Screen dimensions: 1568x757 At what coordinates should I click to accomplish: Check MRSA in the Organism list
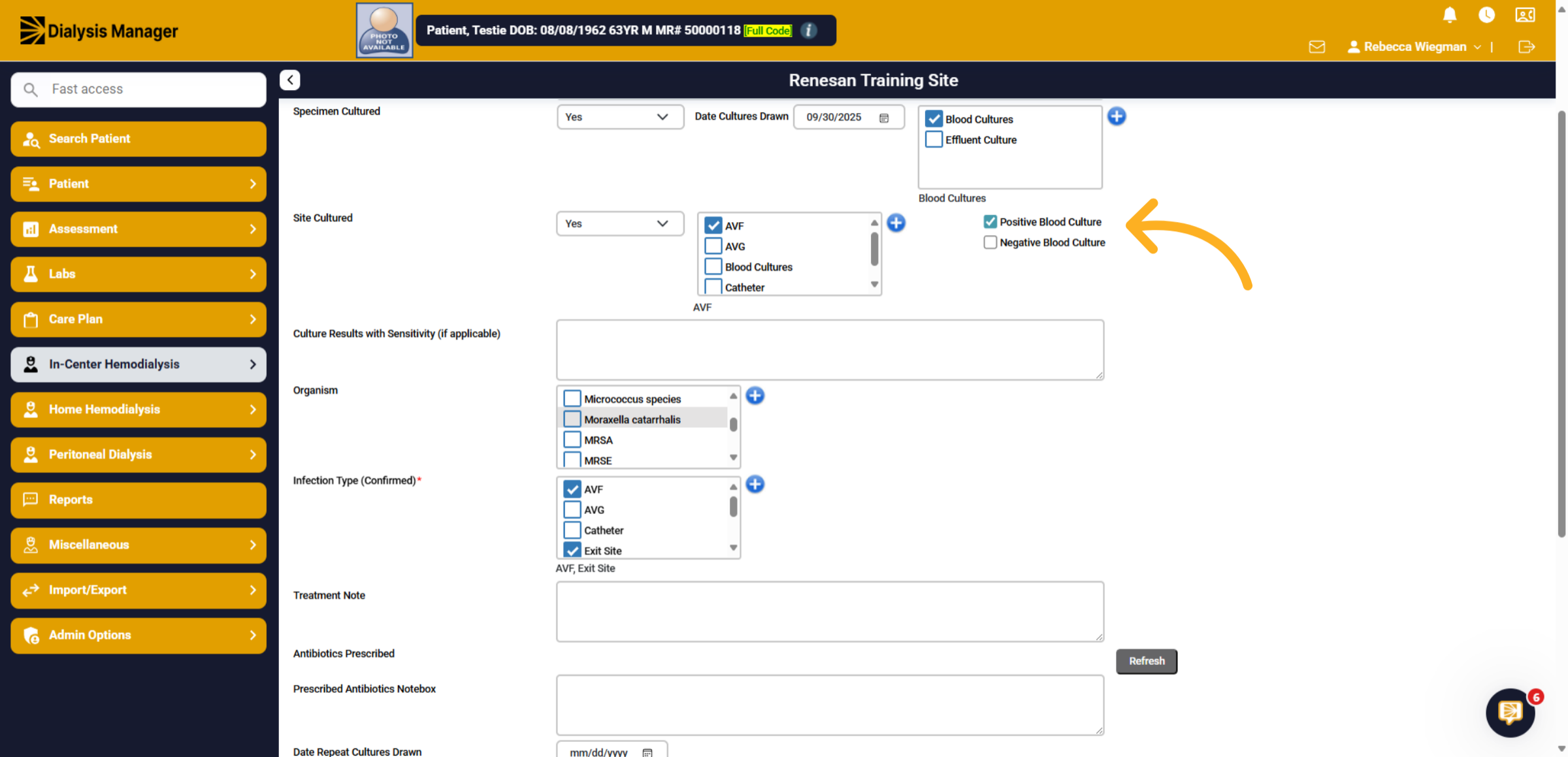pos(572,440)
